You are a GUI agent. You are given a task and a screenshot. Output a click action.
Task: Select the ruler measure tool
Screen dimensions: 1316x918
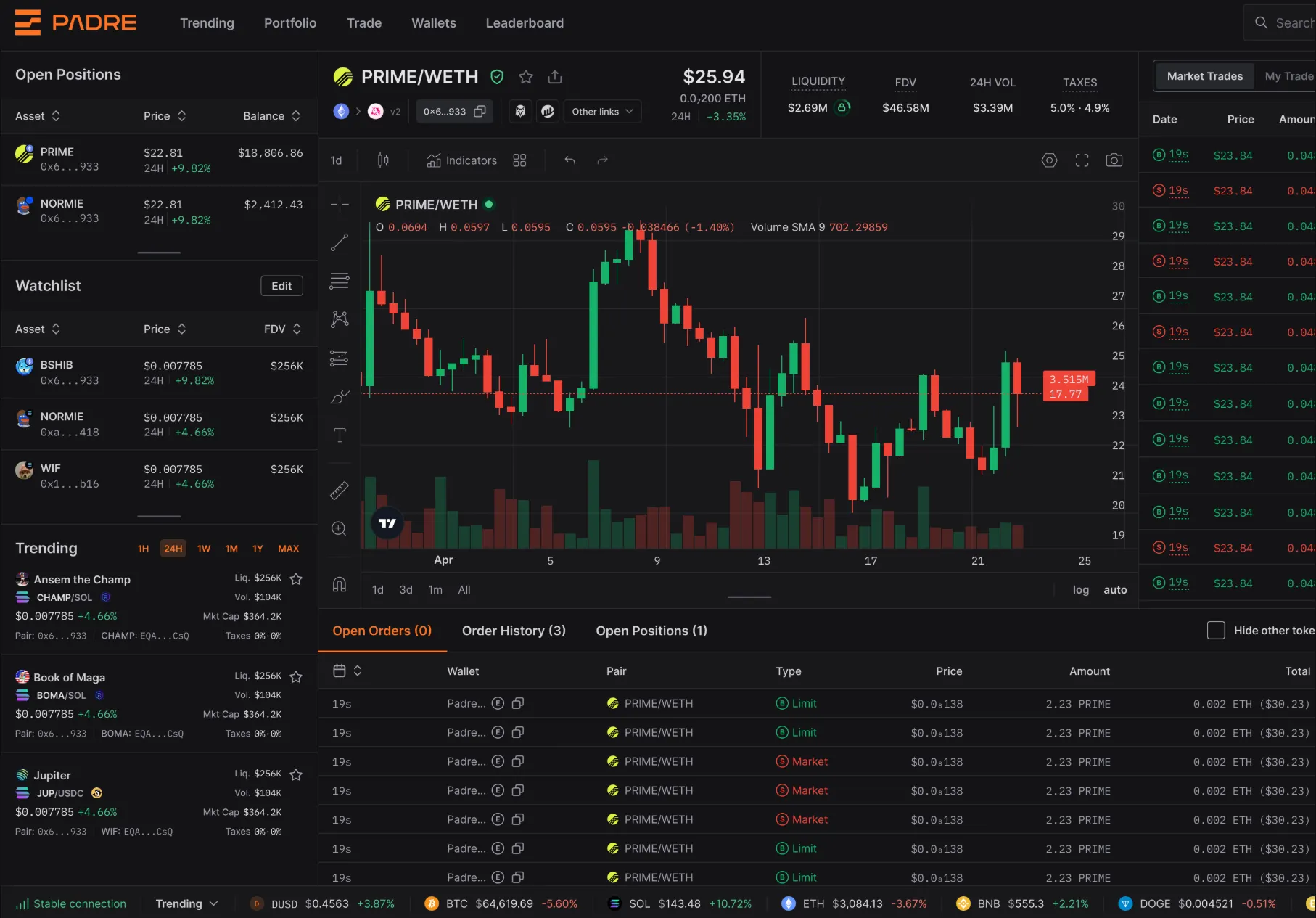(340, 491)
